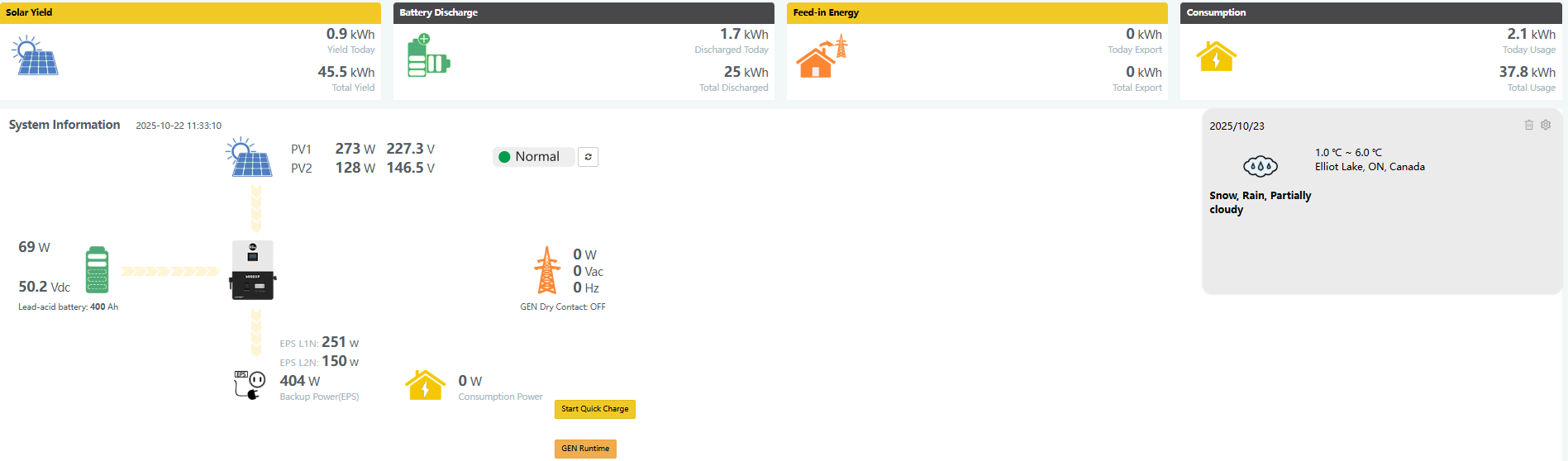Select the Solar Yield card header

(x=190, y=12)
